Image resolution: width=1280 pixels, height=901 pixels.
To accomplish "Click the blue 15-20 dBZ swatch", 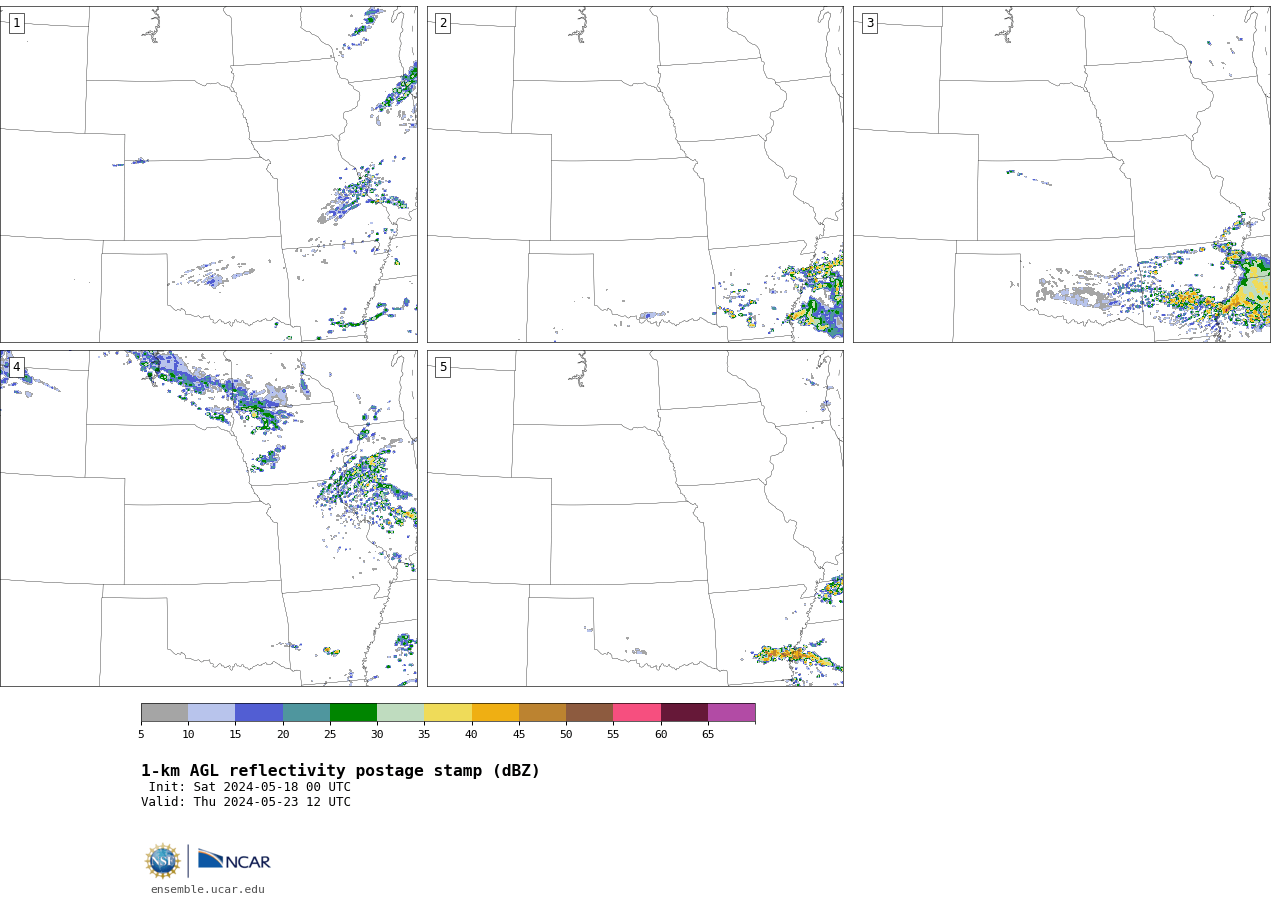I will pyautogui.click(x=259, y=712).
